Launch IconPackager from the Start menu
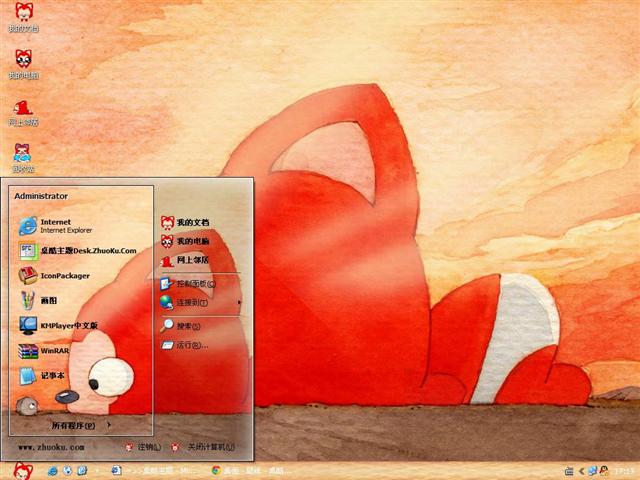The width and height of the screenshot is (640, 480). pyautogui.click(x=64, y=275)
